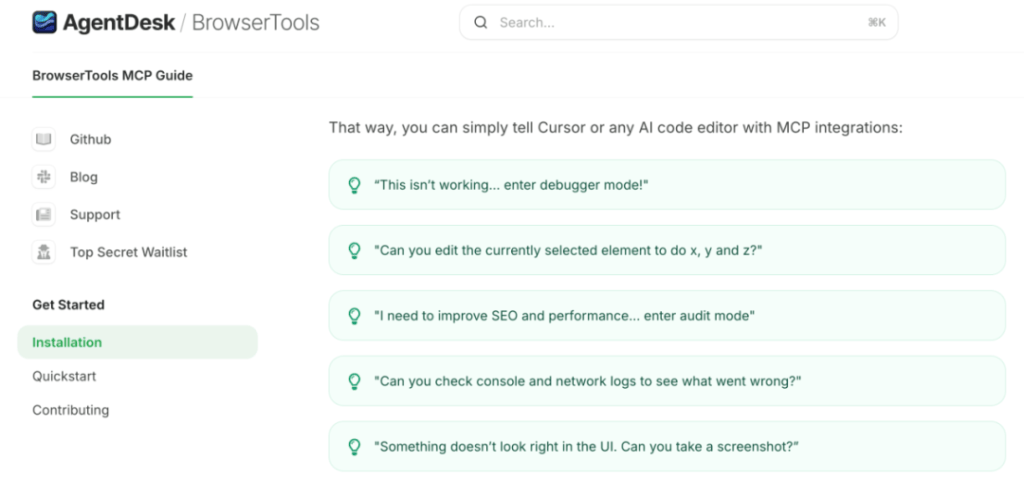Viewport: 1024px width, 480px height.
Task: Click lightbulb icon beside console logs tip
Action: coord(353,381)
